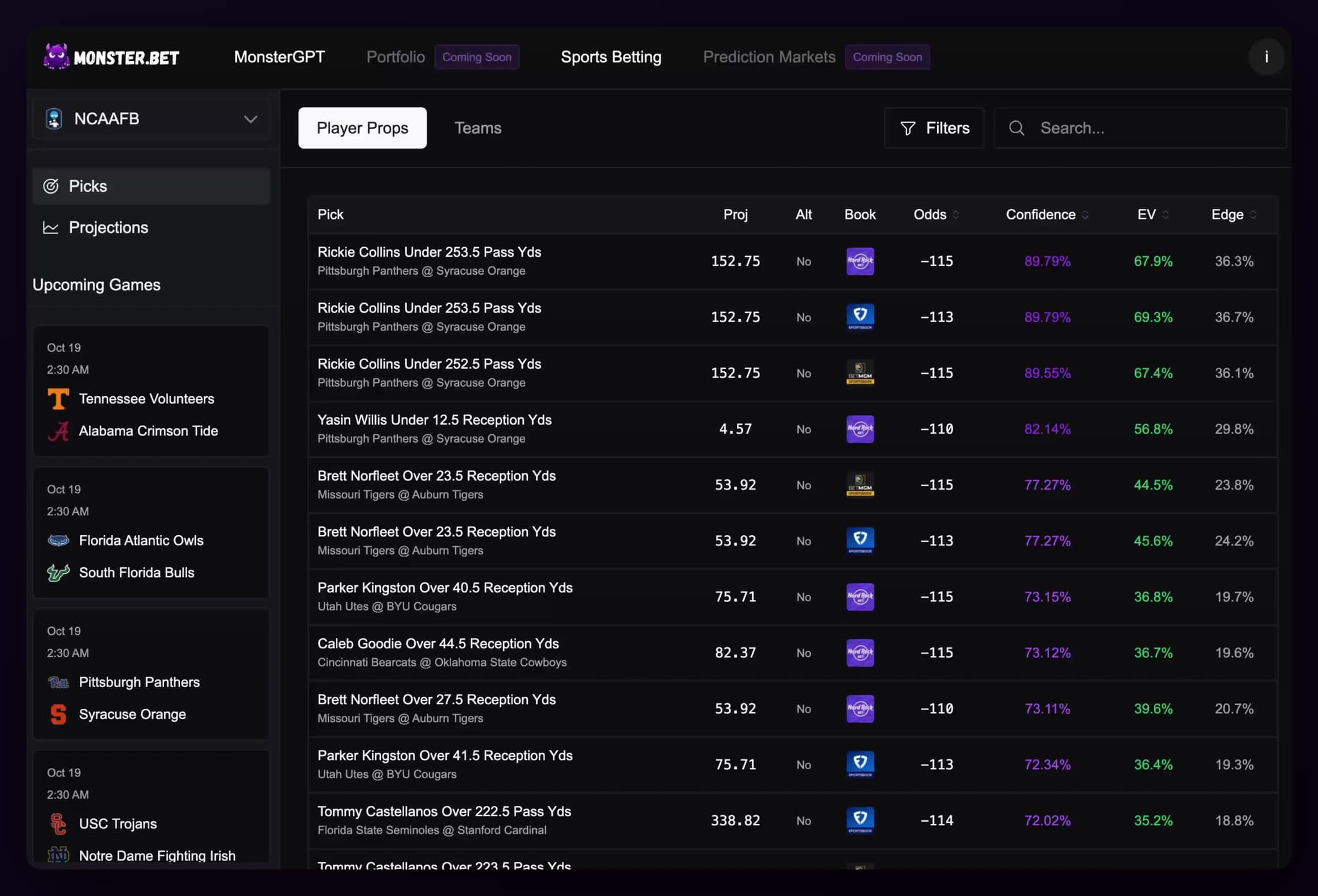The height and width of the screenshot is (896, 1318).
Task: Click BetMGM logo for Rickie Collins 252.5 pick
Action: click(x=860, y=373)
